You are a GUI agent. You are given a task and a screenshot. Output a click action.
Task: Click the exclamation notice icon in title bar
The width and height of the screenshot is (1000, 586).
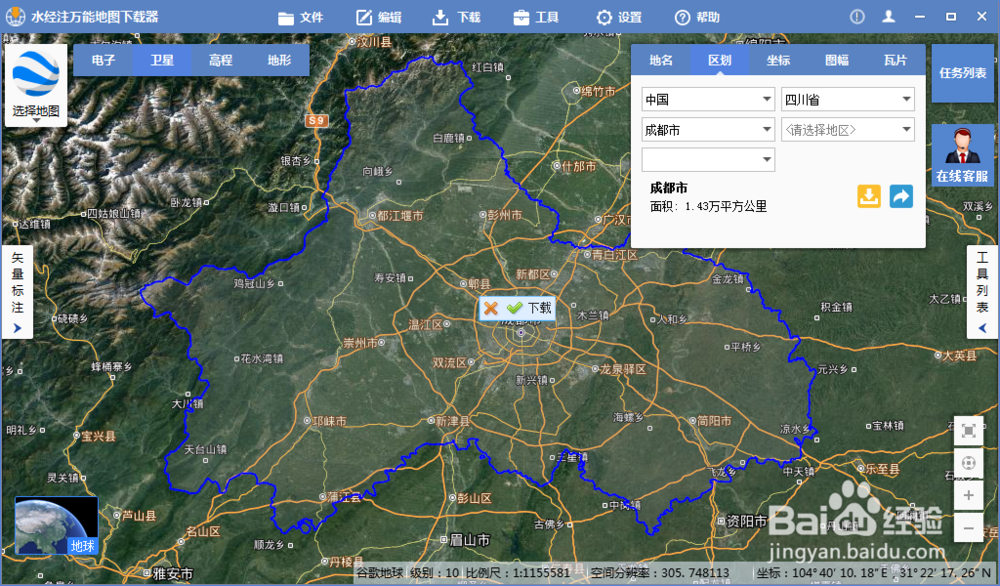[x=857, y=17]
